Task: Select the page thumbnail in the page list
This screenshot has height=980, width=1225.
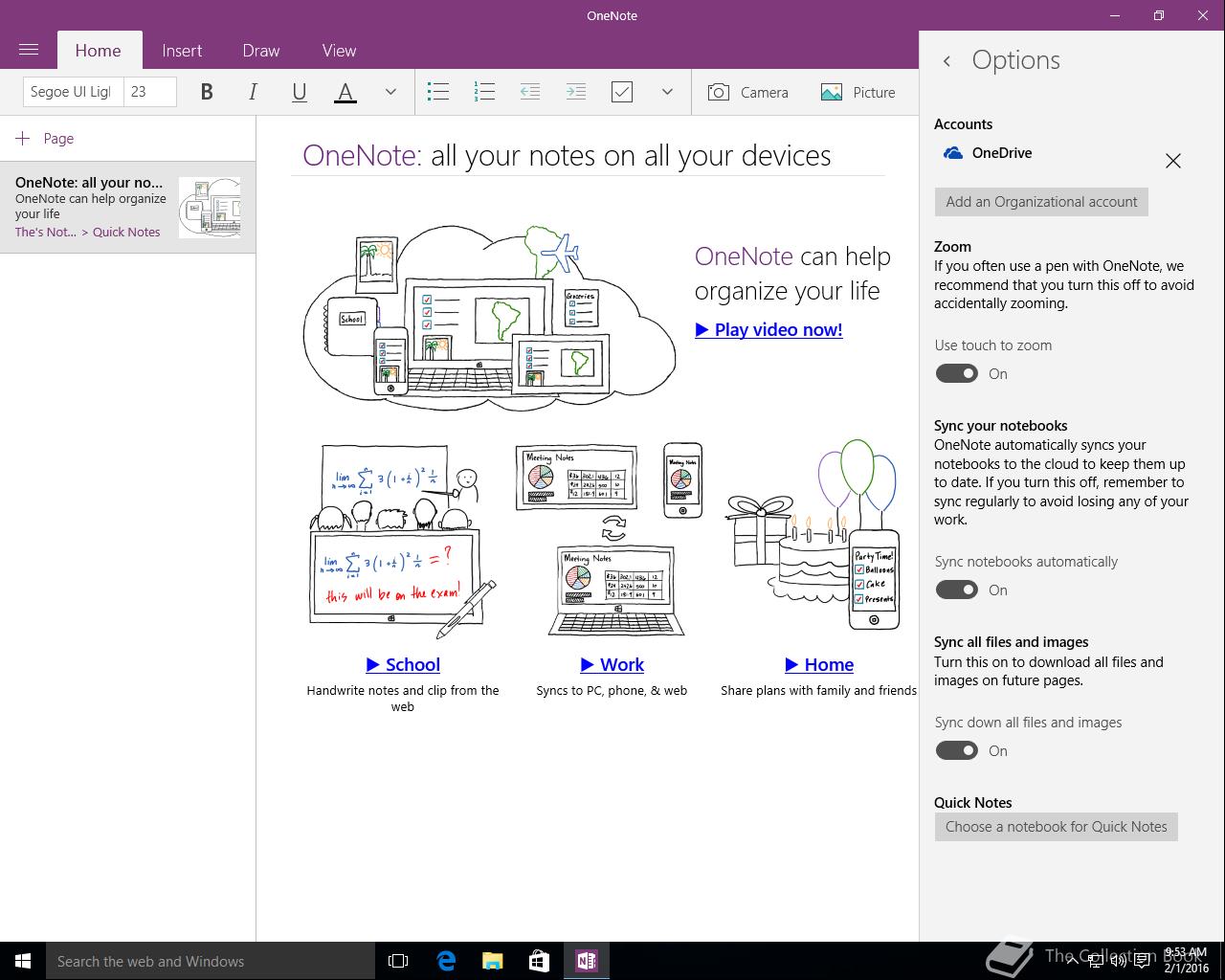Action: [x=210, y=207]
